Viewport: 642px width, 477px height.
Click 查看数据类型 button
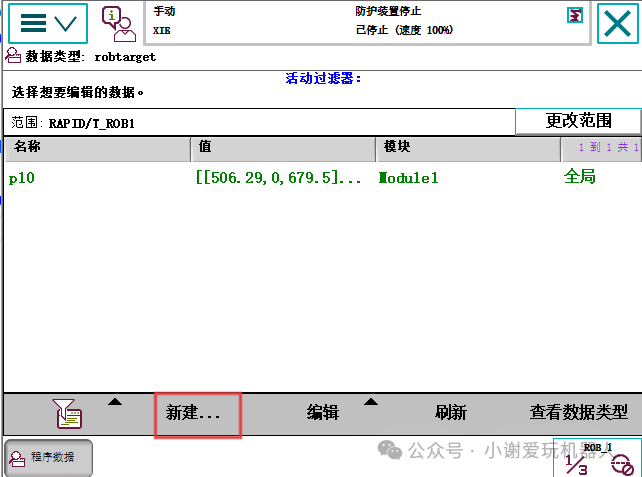click(x=579, y=412)
